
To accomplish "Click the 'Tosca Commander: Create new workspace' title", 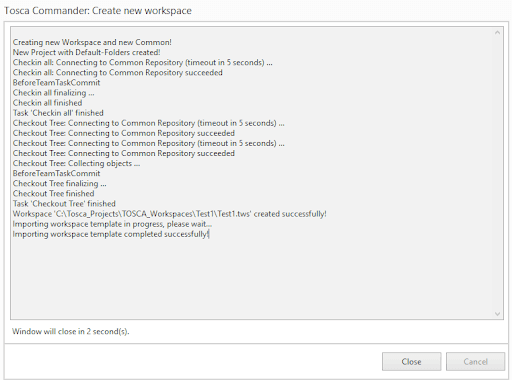I will (x=98, y=11).
